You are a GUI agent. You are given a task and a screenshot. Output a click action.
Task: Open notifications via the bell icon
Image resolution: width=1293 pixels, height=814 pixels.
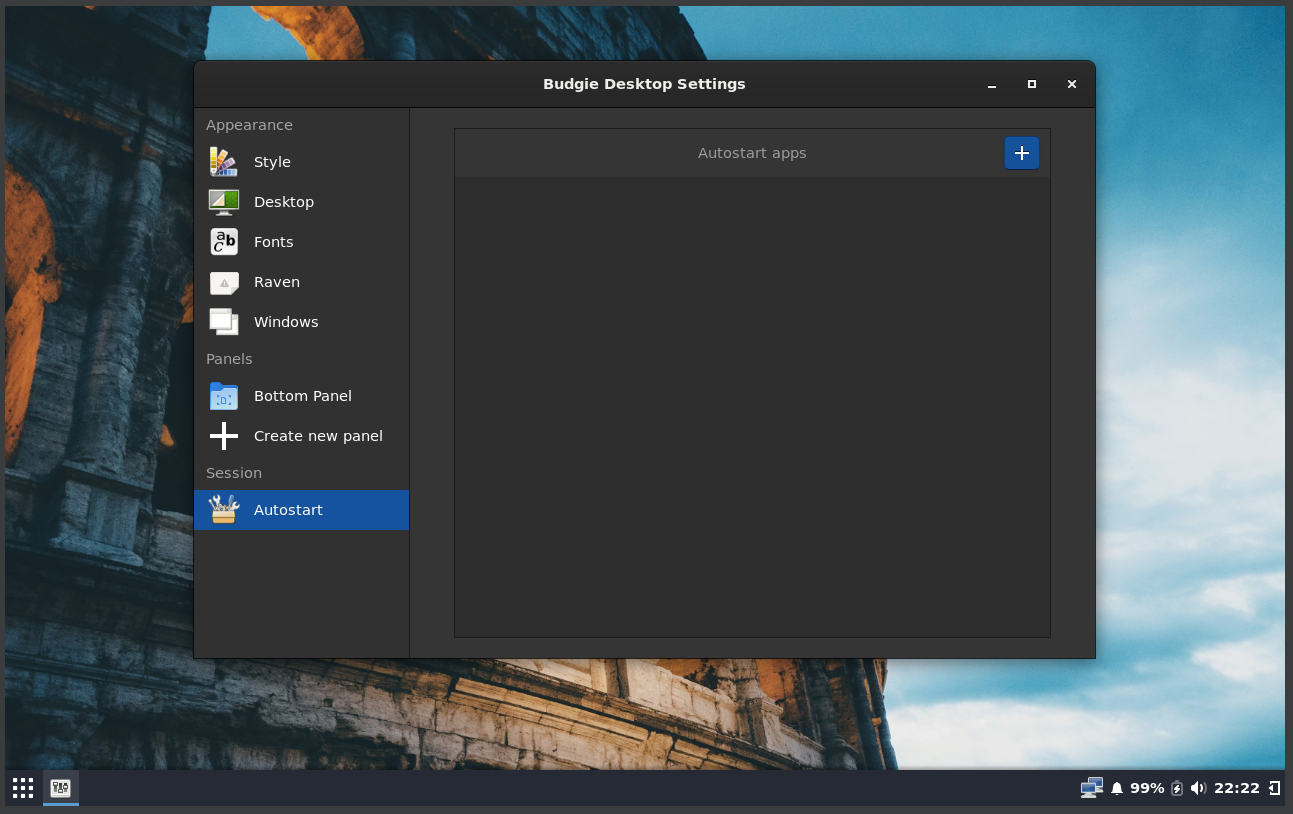pos(1117,787)
